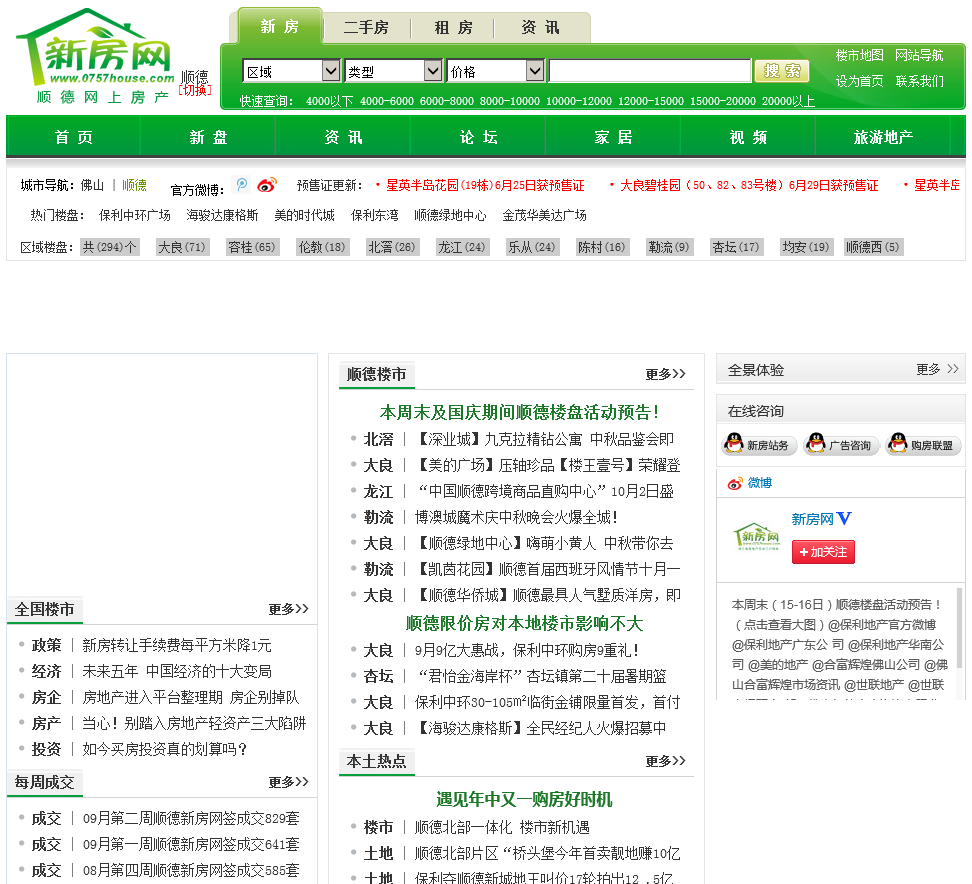Click the 广告咨询 QQ penguin button

[841, 444]
